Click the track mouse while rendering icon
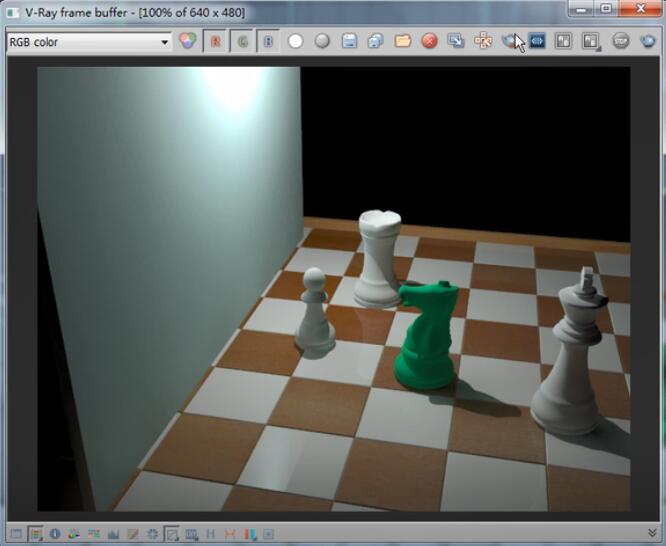The image size is (666, 546). click(483, 42)
